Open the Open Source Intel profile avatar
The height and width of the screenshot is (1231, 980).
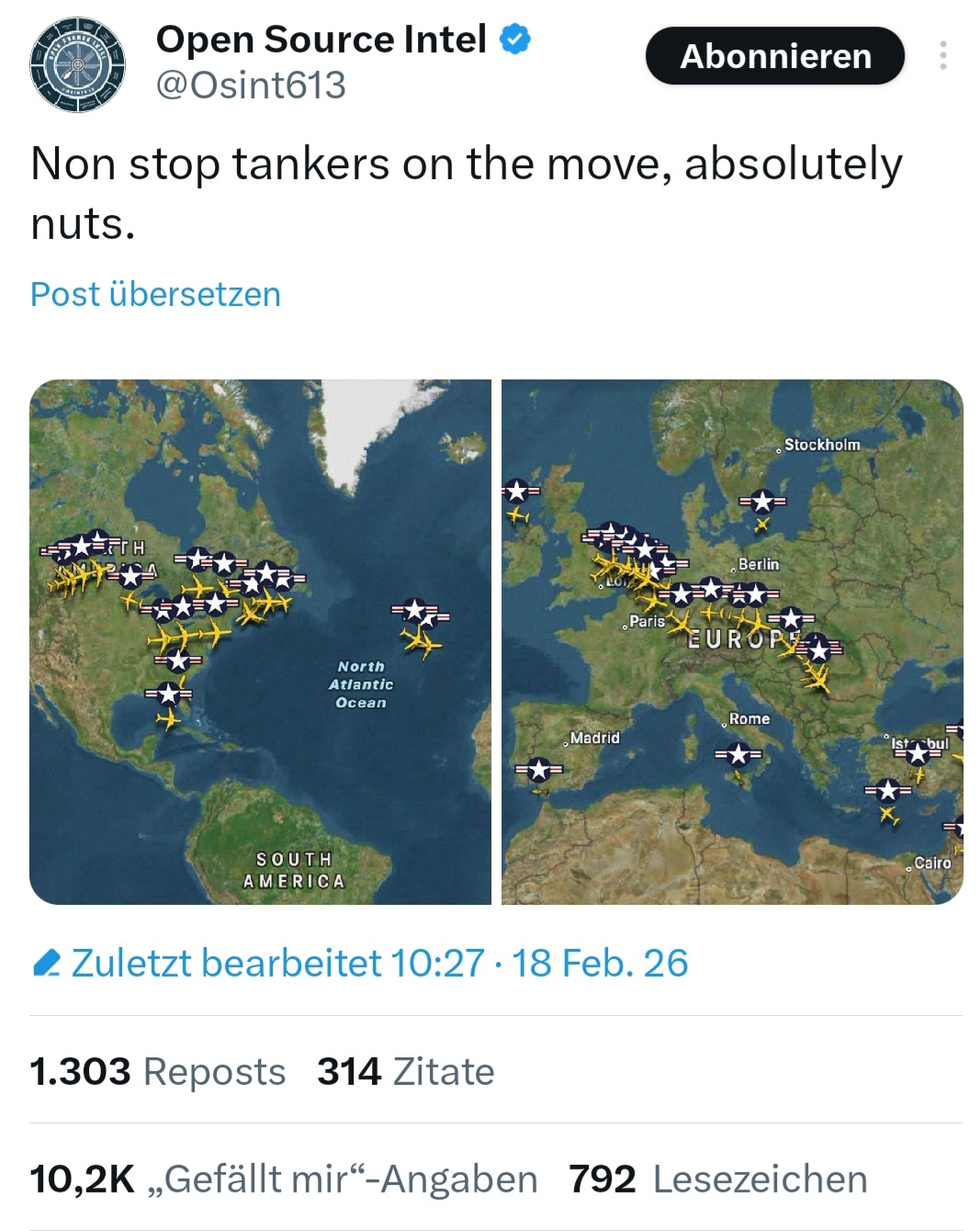(x=77, y=64)
